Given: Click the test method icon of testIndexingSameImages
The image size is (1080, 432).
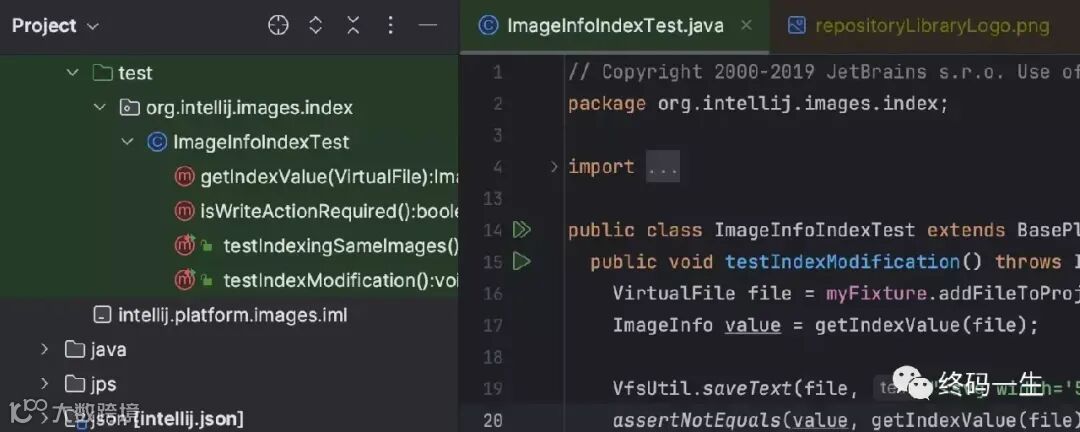Looking at the screenshot, I should [185, 245].
